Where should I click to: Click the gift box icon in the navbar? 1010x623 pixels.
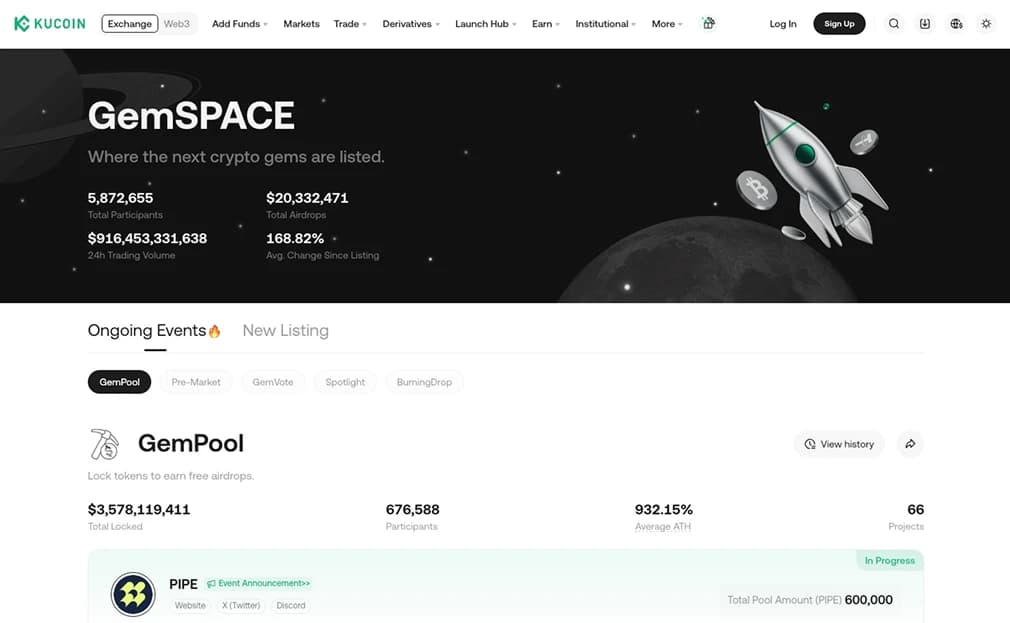click(708, 23)
